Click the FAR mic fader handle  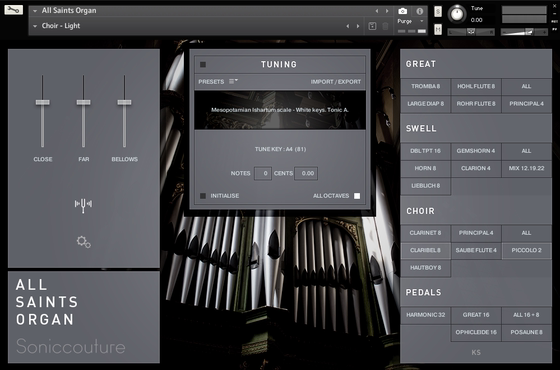[84, 102]
